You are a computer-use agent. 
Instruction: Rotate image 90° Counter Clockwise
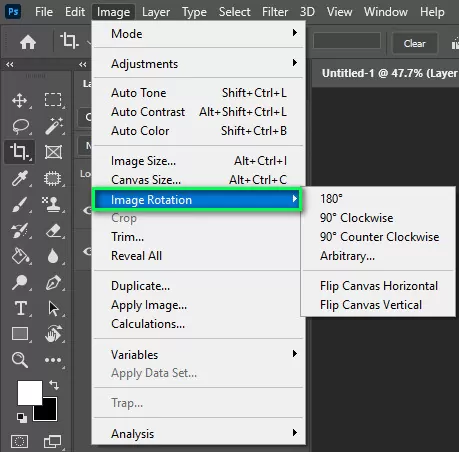click(378, 237)
